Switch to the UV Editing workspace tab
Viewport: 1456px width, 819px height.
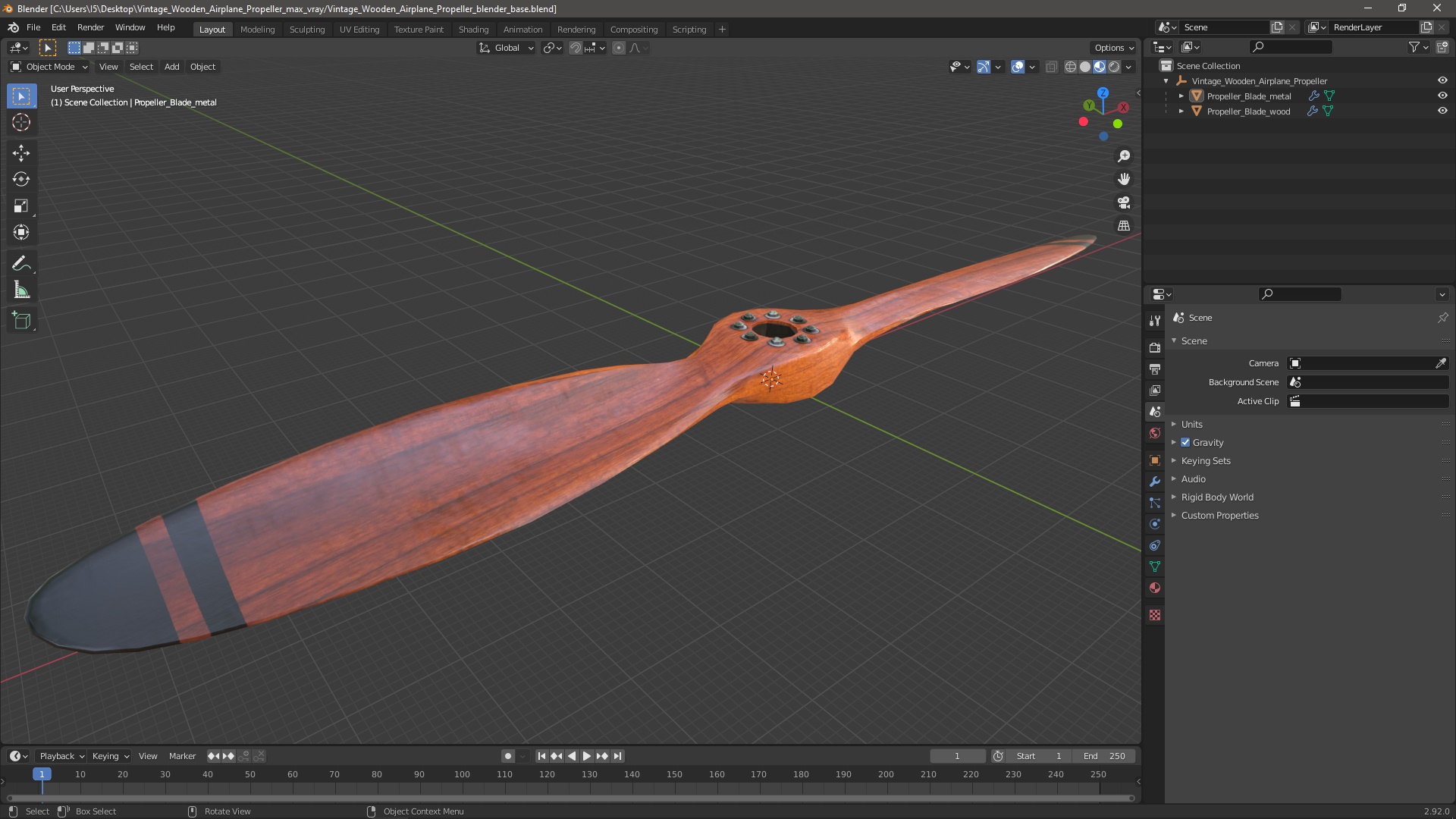pyautogui.click(x=359, y=30)
